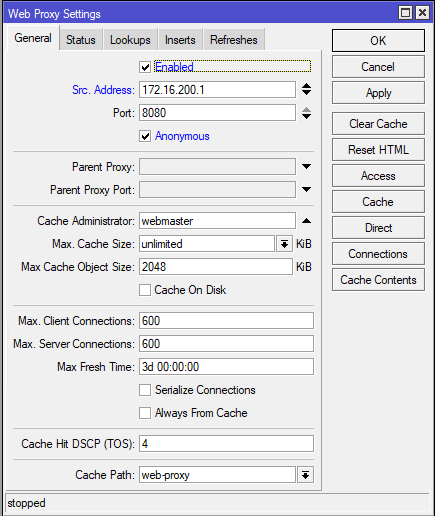
Task: Click the Max Fresh Time field
Action: (226, 367)
